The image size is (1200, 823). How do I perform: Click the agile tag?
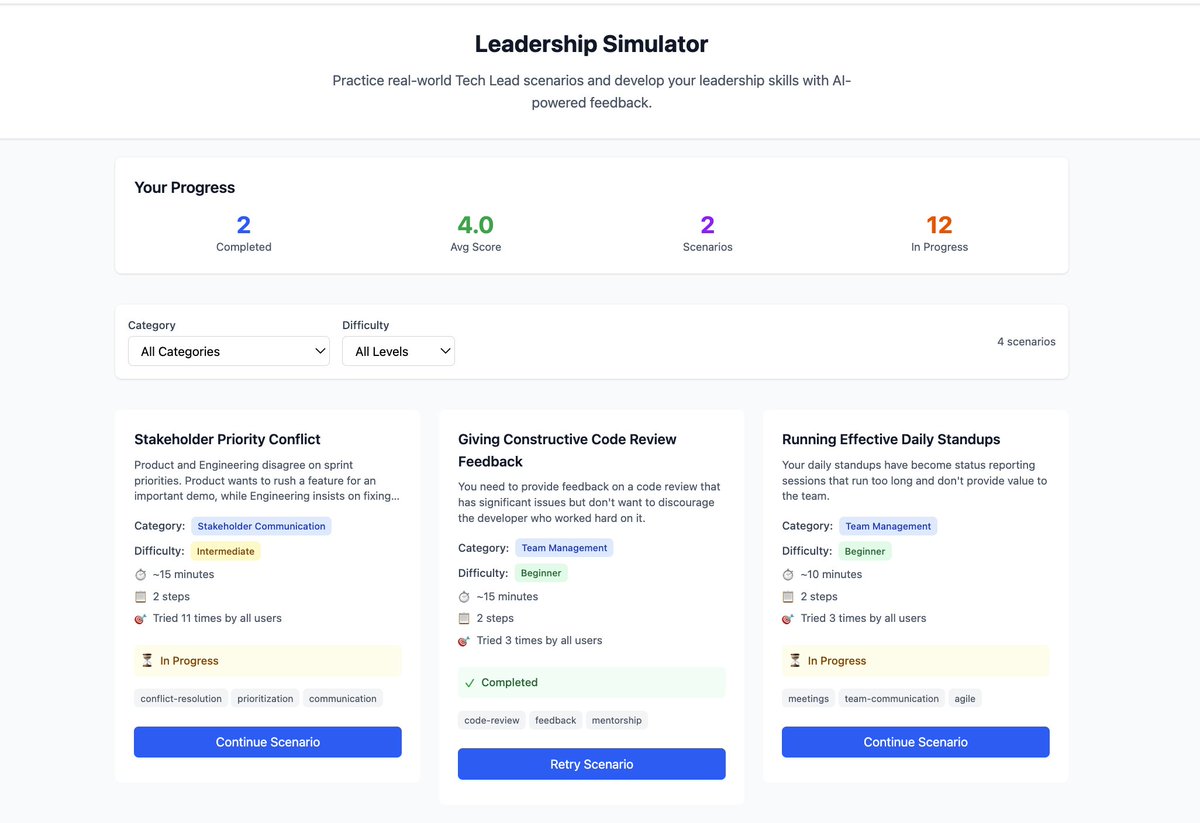tap(965, 699)
